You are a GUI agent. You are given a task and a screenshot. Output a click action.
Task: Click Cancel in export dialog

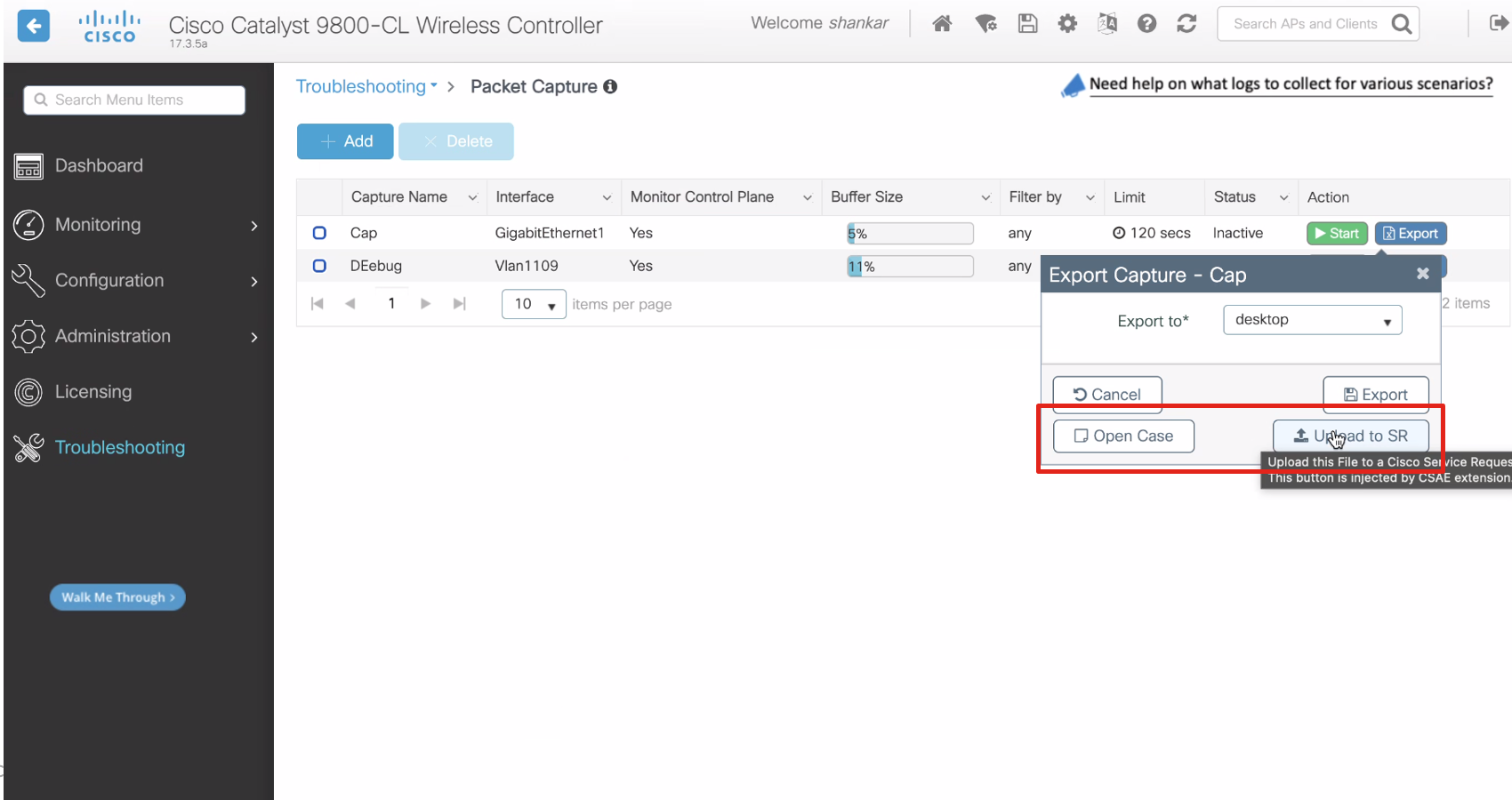tap(1107, 395)
